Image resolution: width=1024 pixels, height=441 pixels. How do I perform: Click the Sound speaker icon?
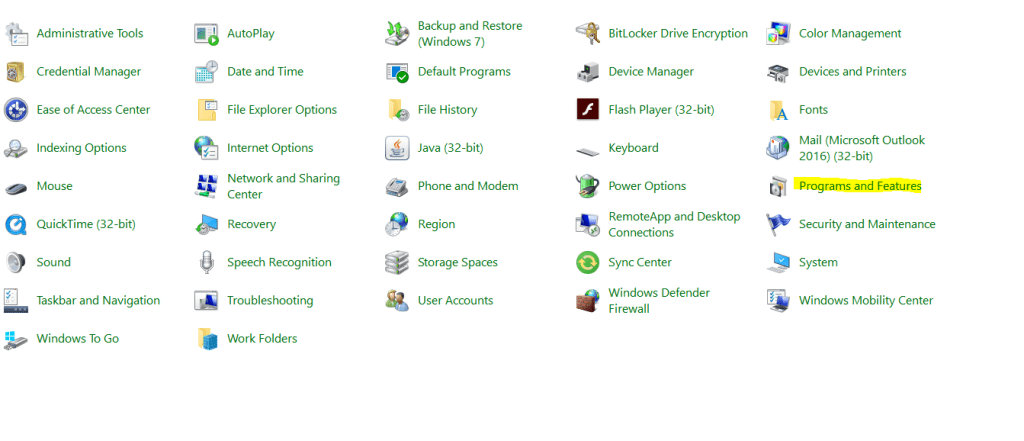tap(16, 263)
